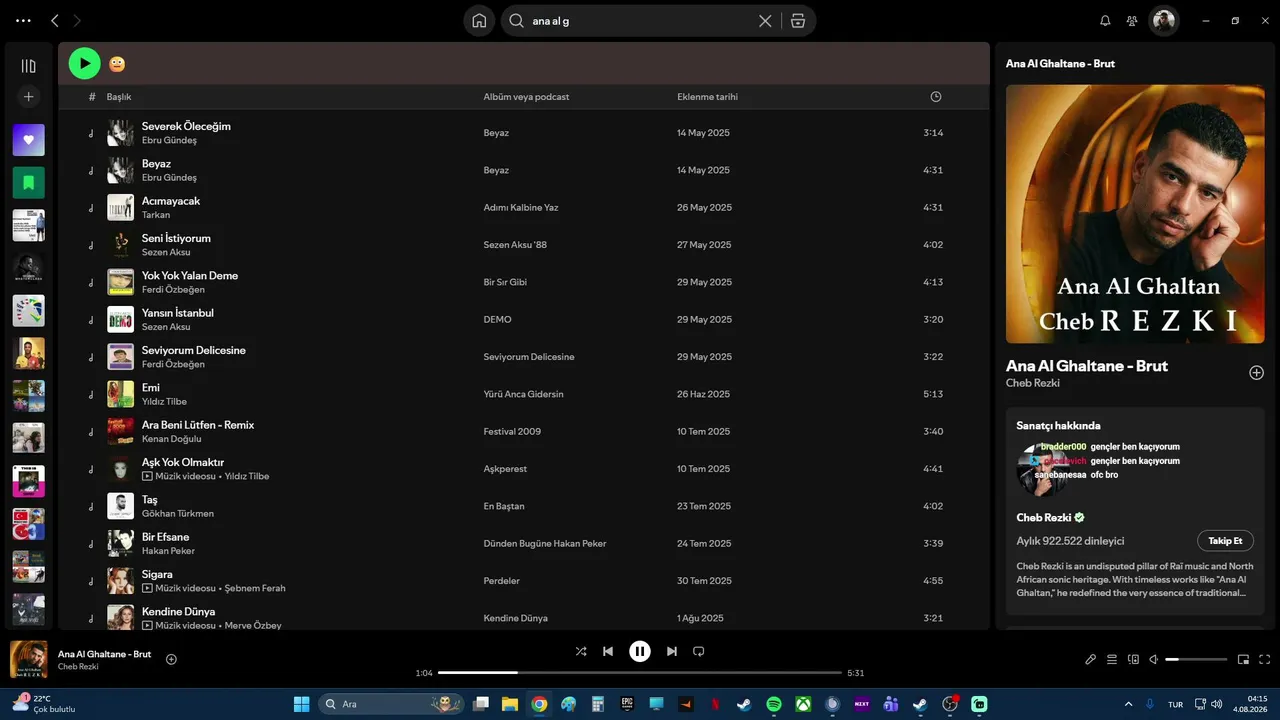Image resolution: width=1280 pixels, height=720 pixels.
Task: Open artist Tarkan under Acımayacak
Action: tap(156, 215)
